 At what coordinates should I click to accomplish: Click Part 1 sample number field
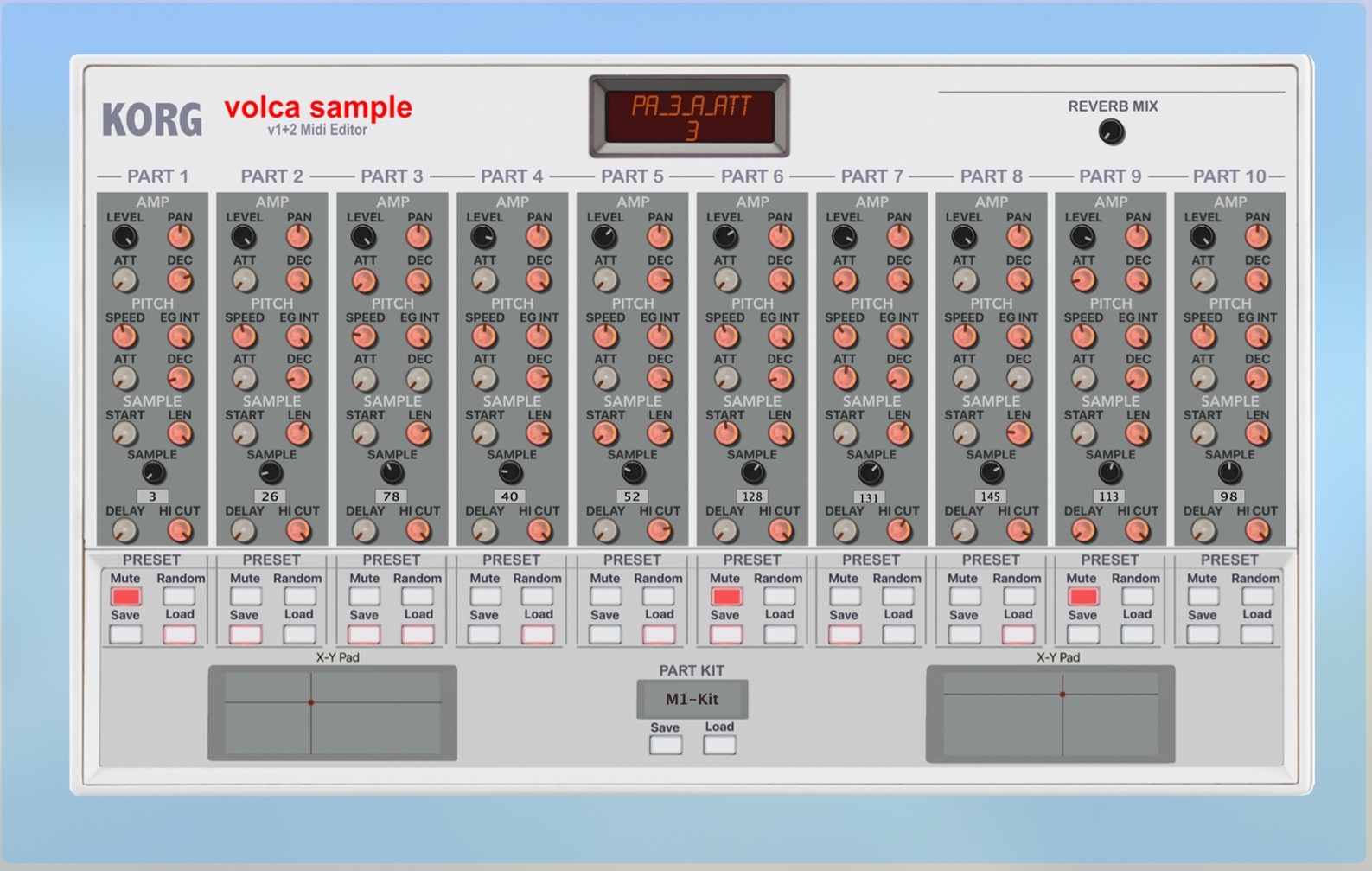tap(152, 496)
